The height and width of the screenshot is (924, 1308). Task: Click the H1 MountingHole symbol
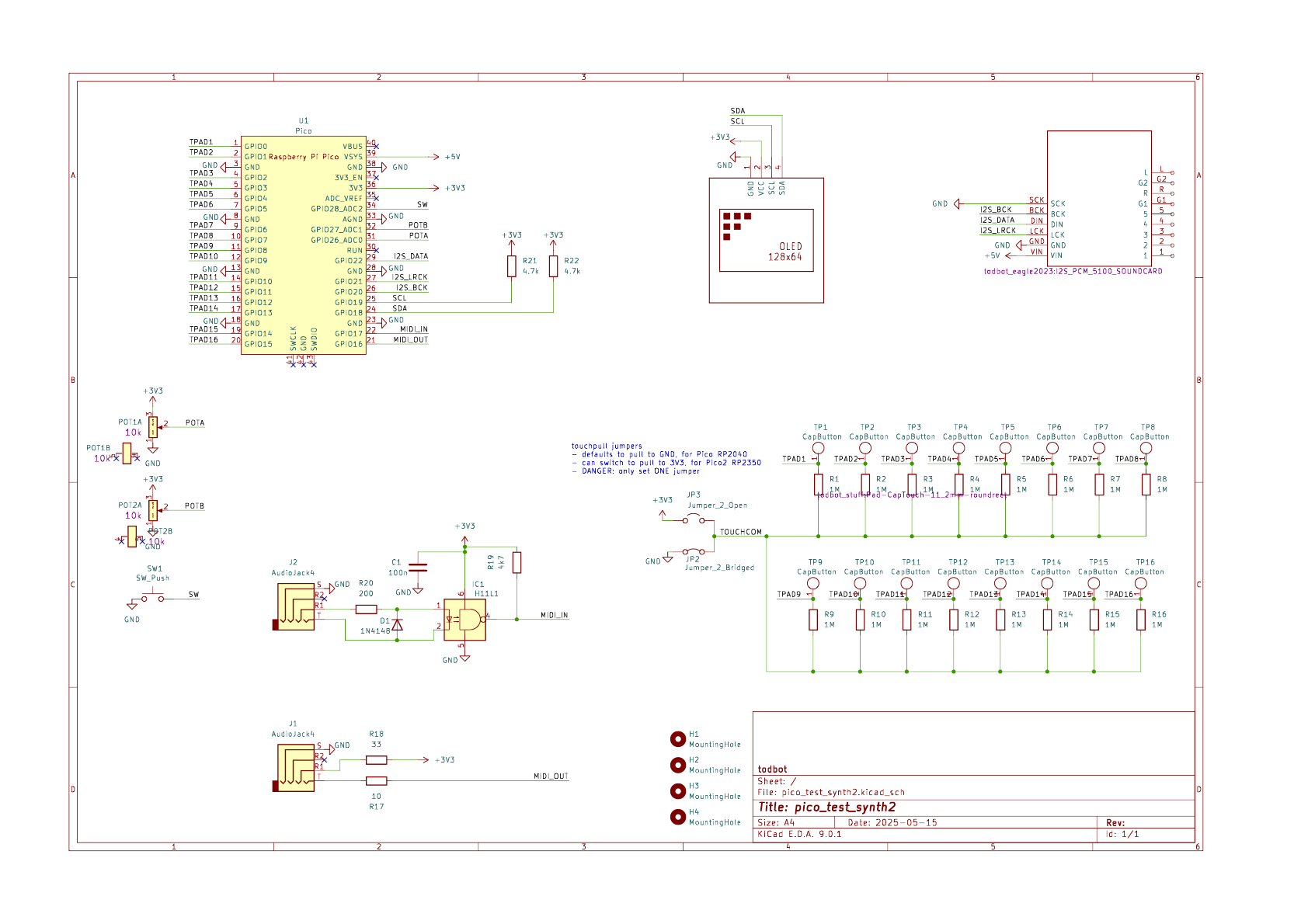click(678, 738)
